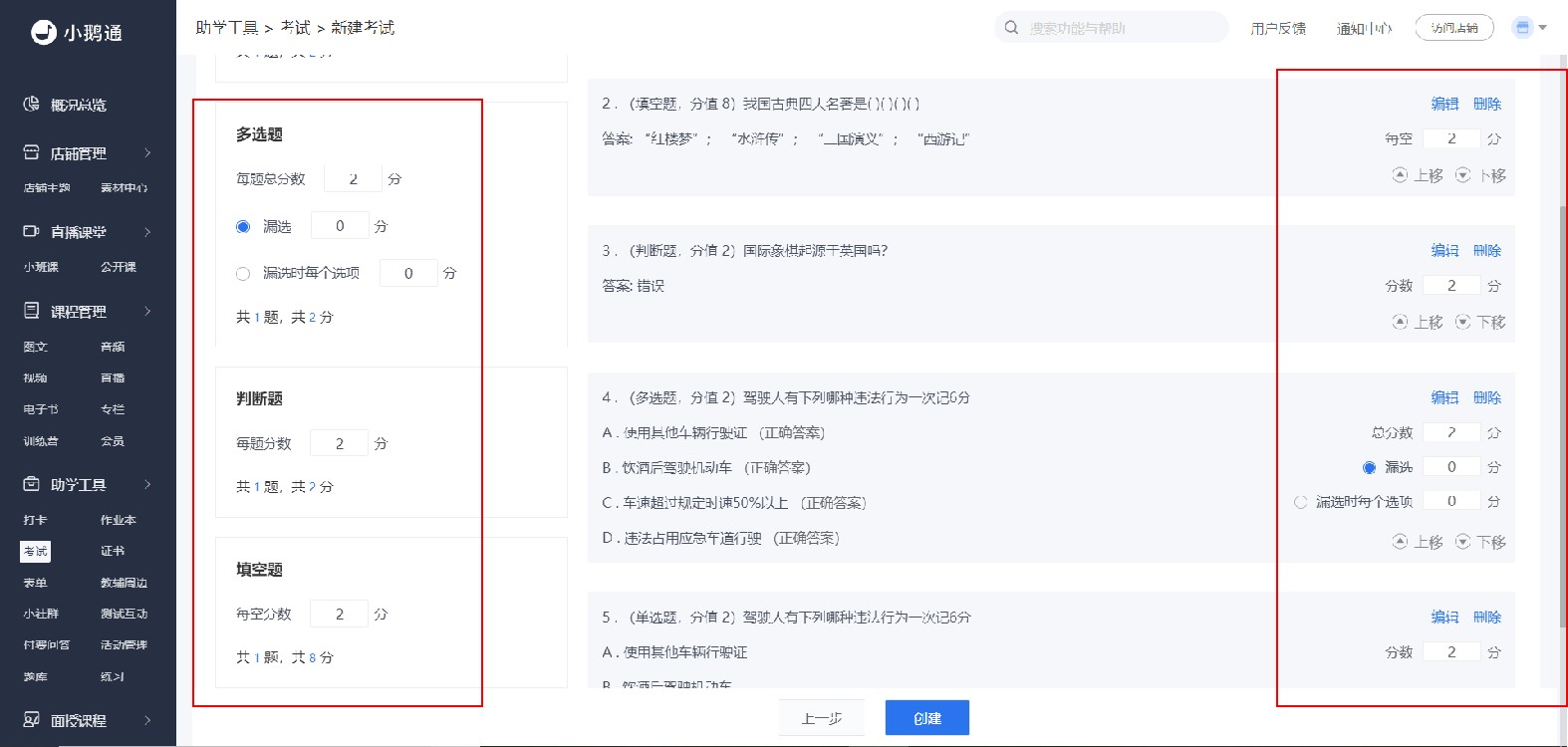This screenshot has width=1568, height=747.
Task: Open 作业本 in the sidebar menu
Action: point(118,520)
